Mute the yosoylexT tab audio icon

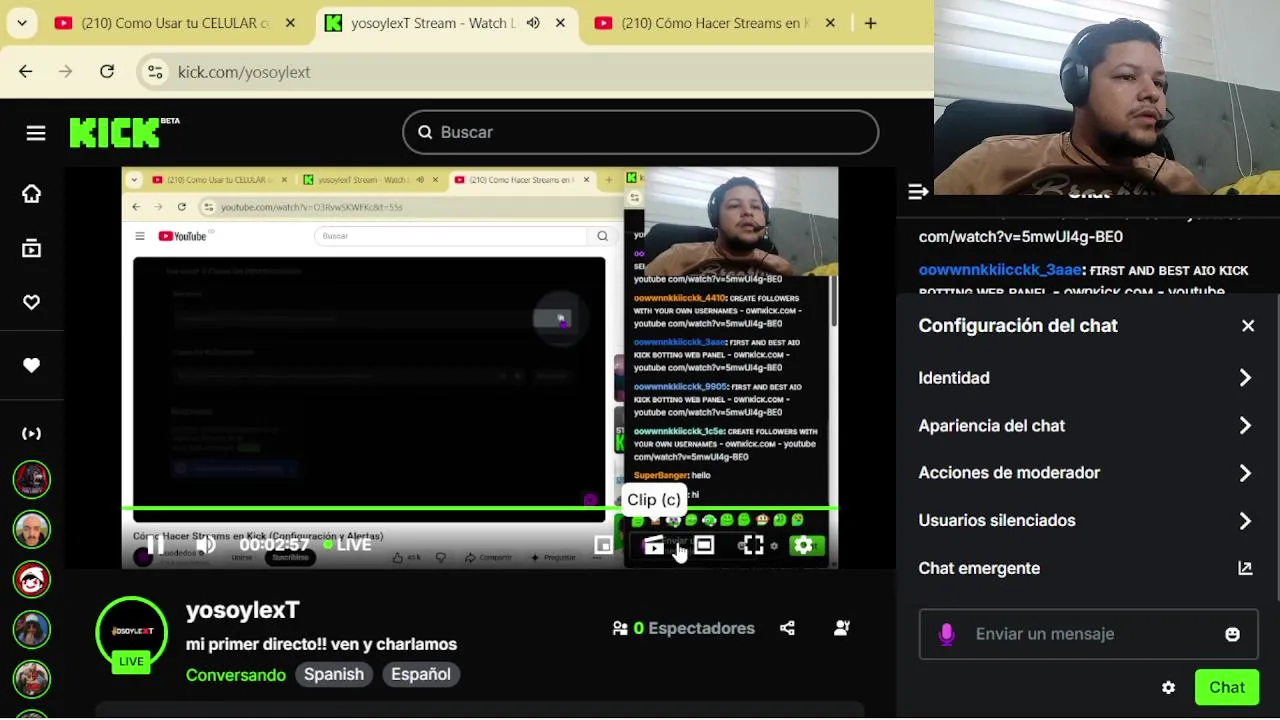coord(533,23)
